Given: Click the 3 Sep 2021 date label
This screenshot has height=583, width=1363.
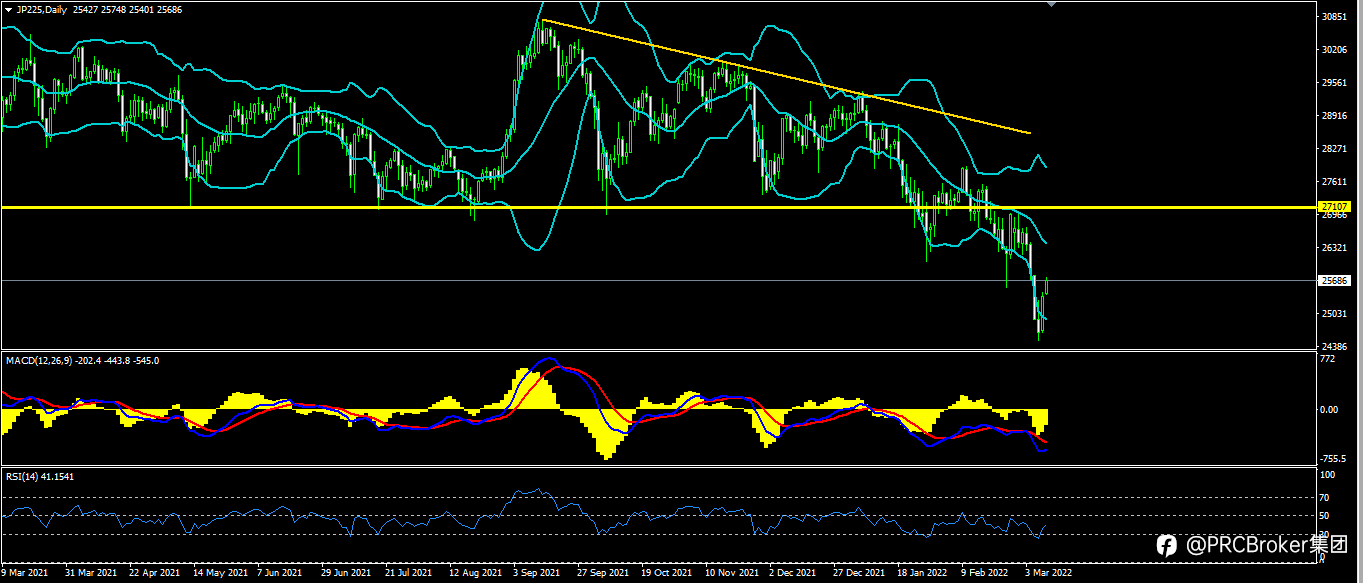Looking at the screenshot, I should pyautogui.click(x=536, y=574).
